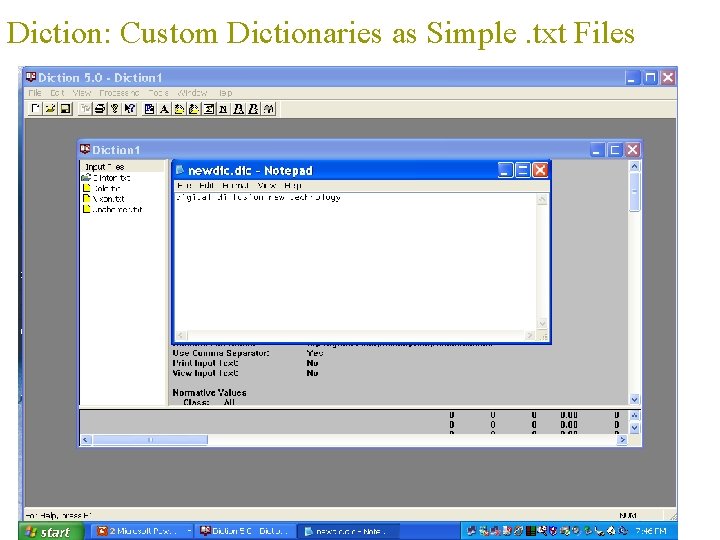This screenshot has height=540, width=720.
Task: Click the binoculars find icon in toolbar
Action: [269, 109]
